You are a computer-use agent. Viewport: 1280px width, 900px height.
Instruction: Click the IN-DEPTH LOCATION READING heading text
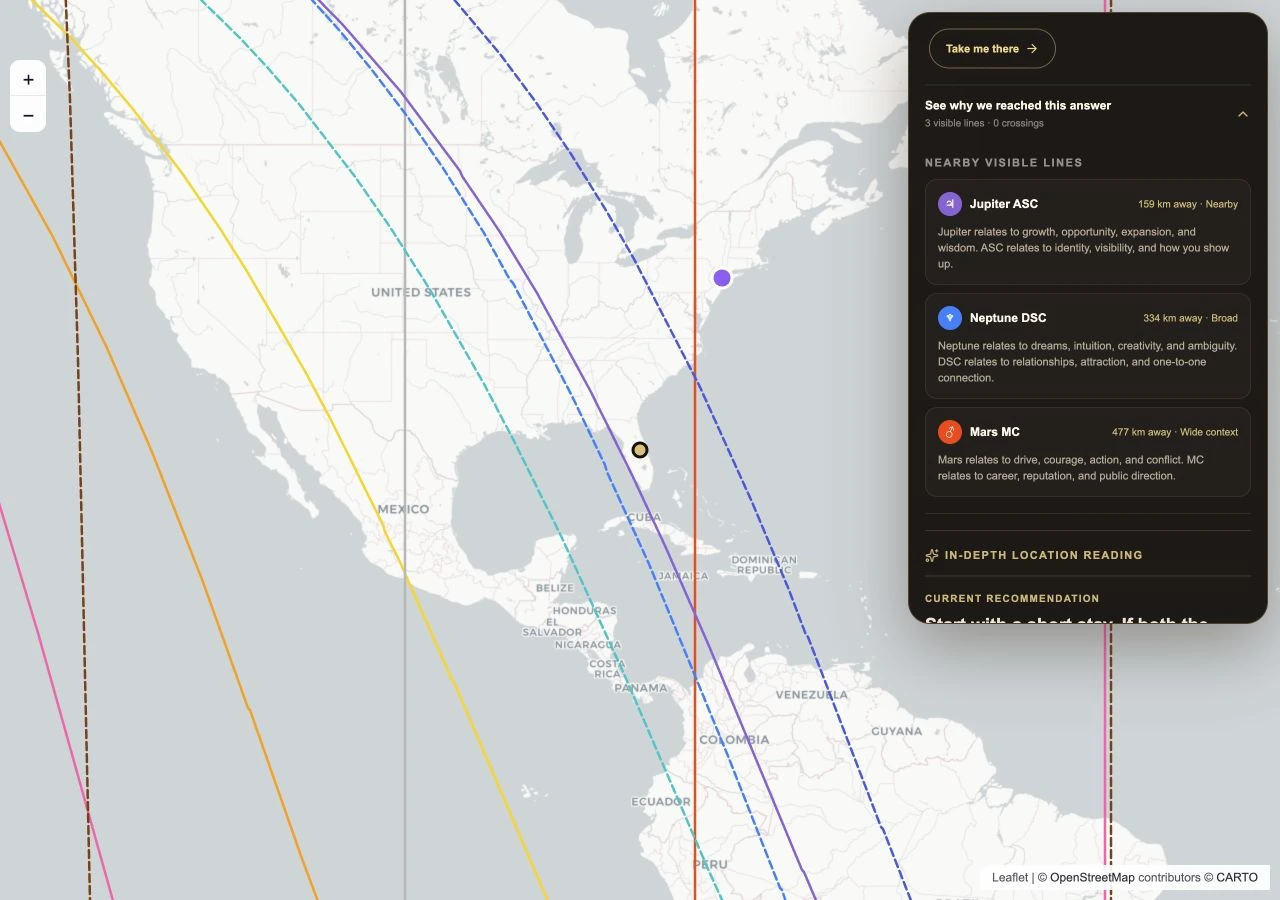point(1044,555)
